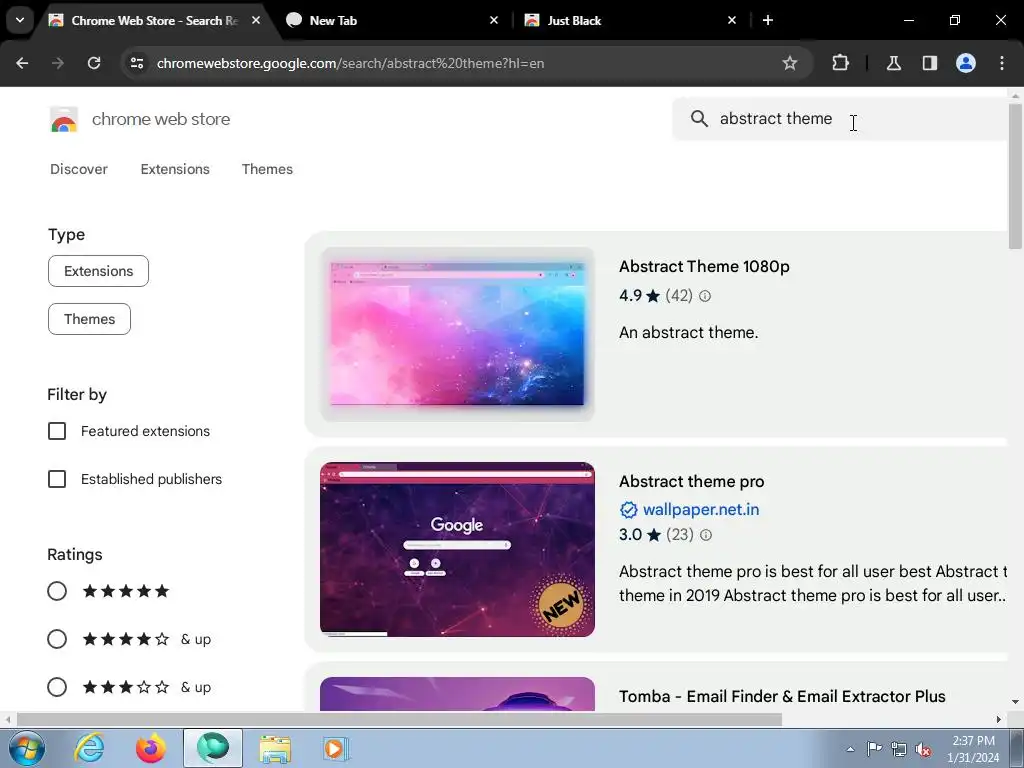Select four stars & up rating

click(57, 639)
